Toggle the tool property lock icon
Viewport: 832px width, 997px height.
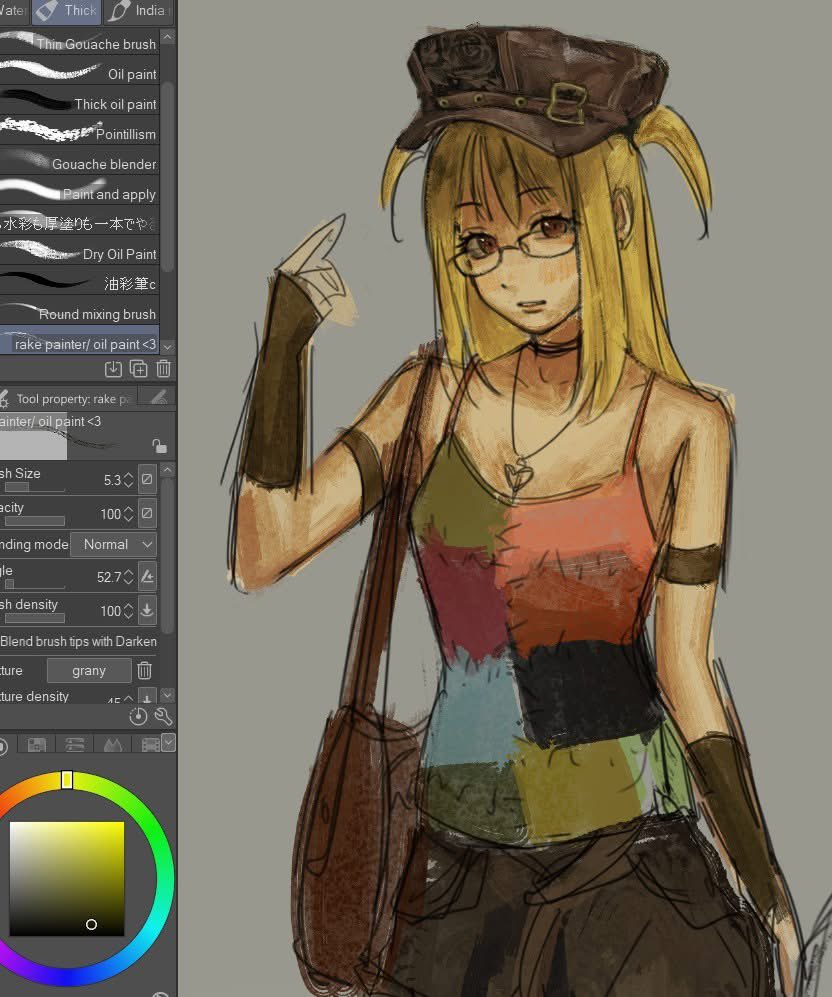160,446
